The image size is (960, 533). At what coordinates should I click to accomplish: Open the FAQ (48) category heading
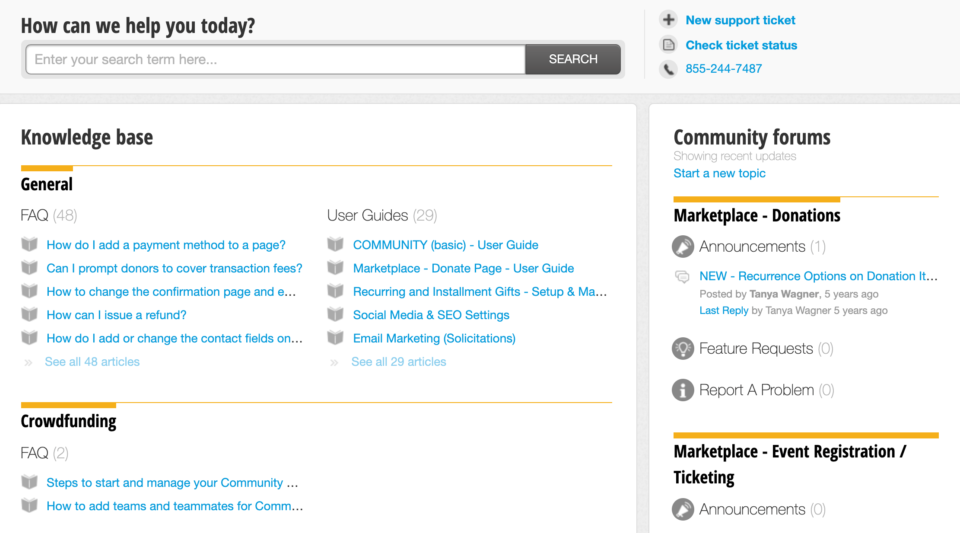pyautogui.click(x=49, y=215)
